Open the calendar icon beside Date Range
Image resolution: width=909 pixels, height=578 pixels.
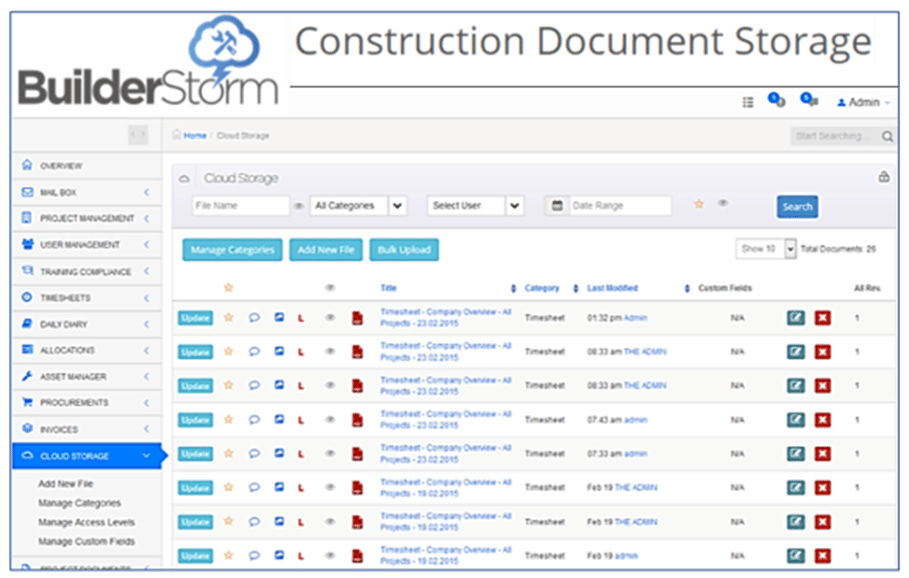click(x=557, y=205)
